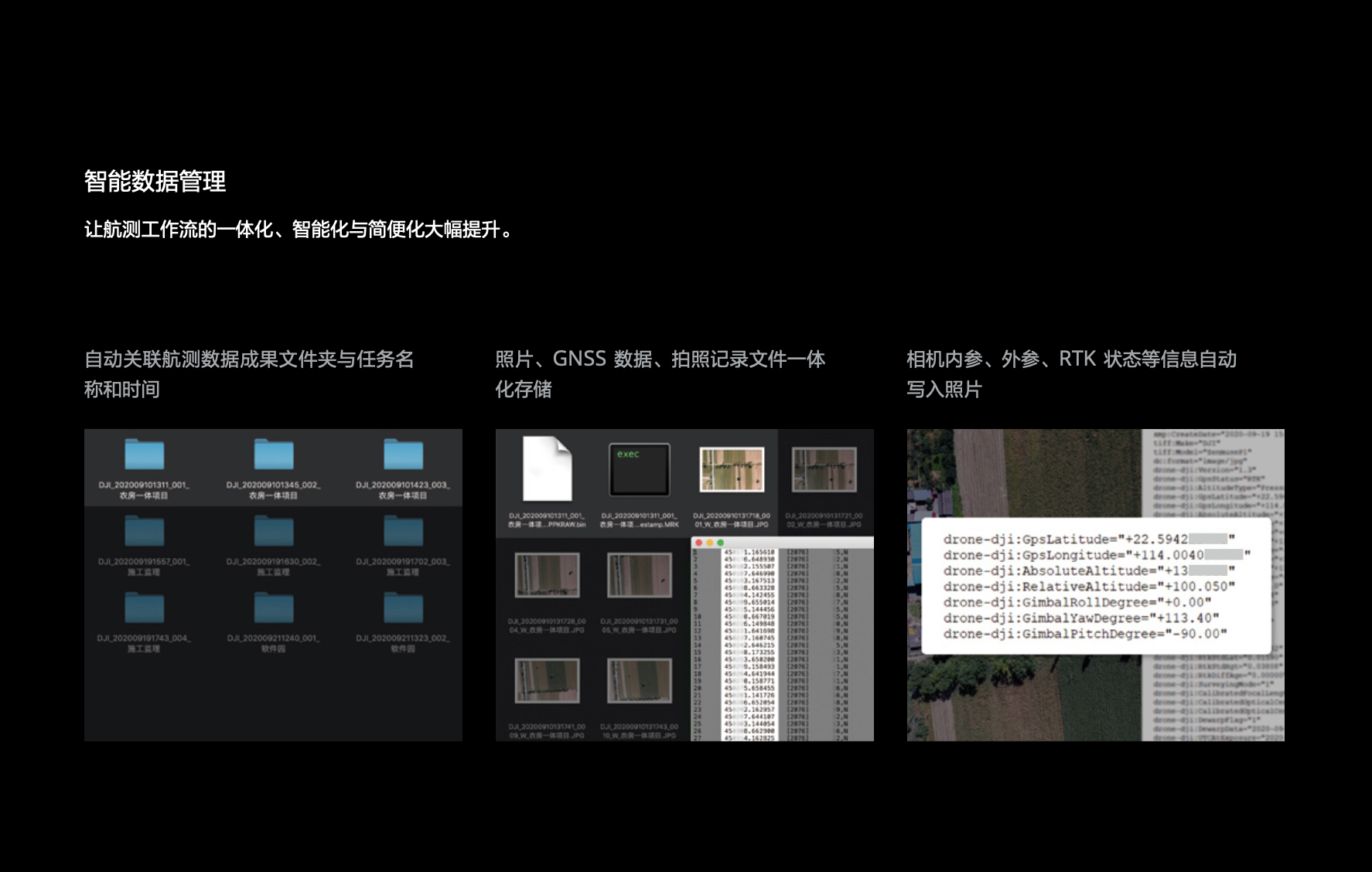Select the dimmed 0002_W JPG thumbnail
Screen dimensions: 1372x872
pyautogui.click(x=824, y=469)
